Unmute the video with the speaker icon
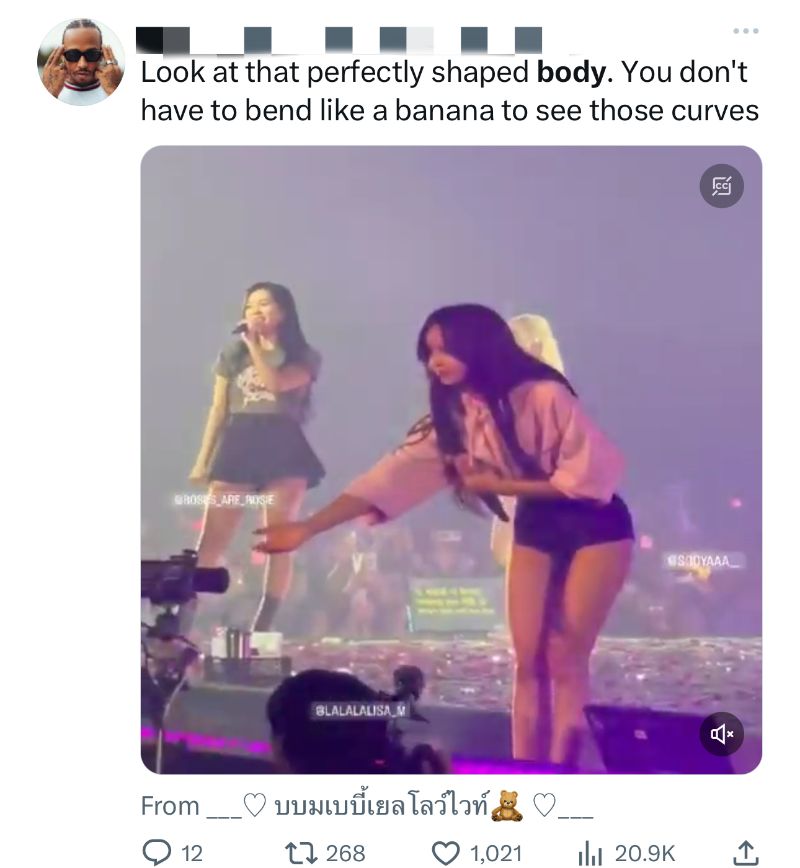The image size is (800, 868). click(721, 734)
